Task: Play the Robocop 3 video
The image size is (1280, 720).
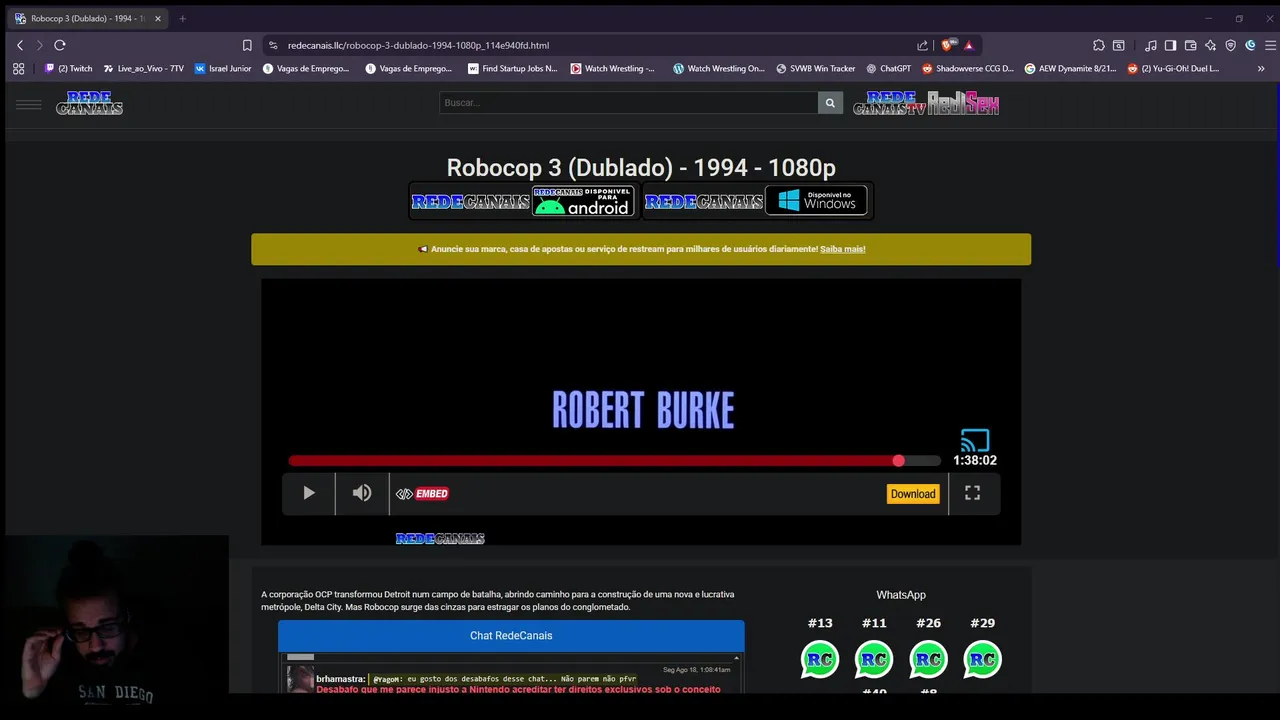Action: point(308,493)
